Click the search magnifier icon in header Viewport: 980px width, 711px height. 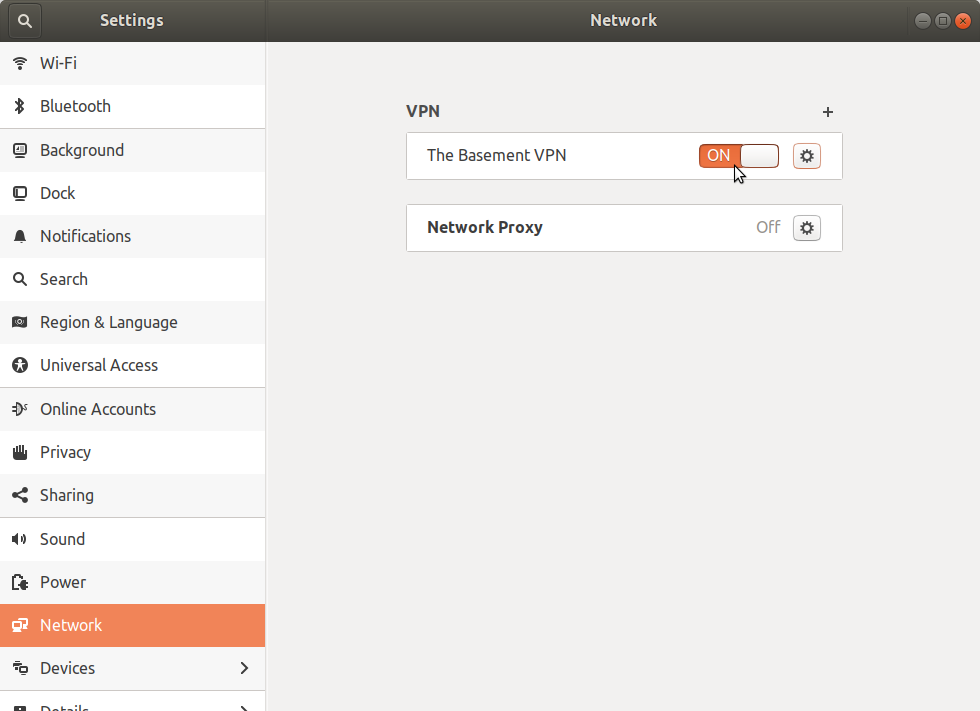click(24, 21)
